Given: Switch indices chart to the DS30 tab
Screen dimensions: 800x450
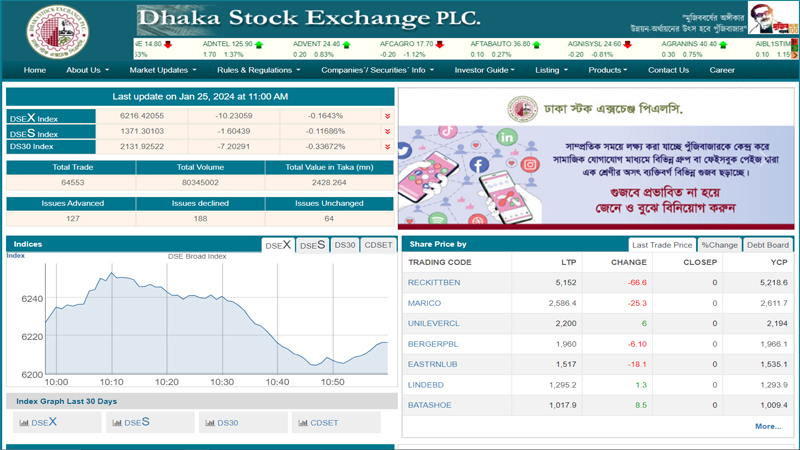Looking at the screenshot, I should tap(344, 245).
